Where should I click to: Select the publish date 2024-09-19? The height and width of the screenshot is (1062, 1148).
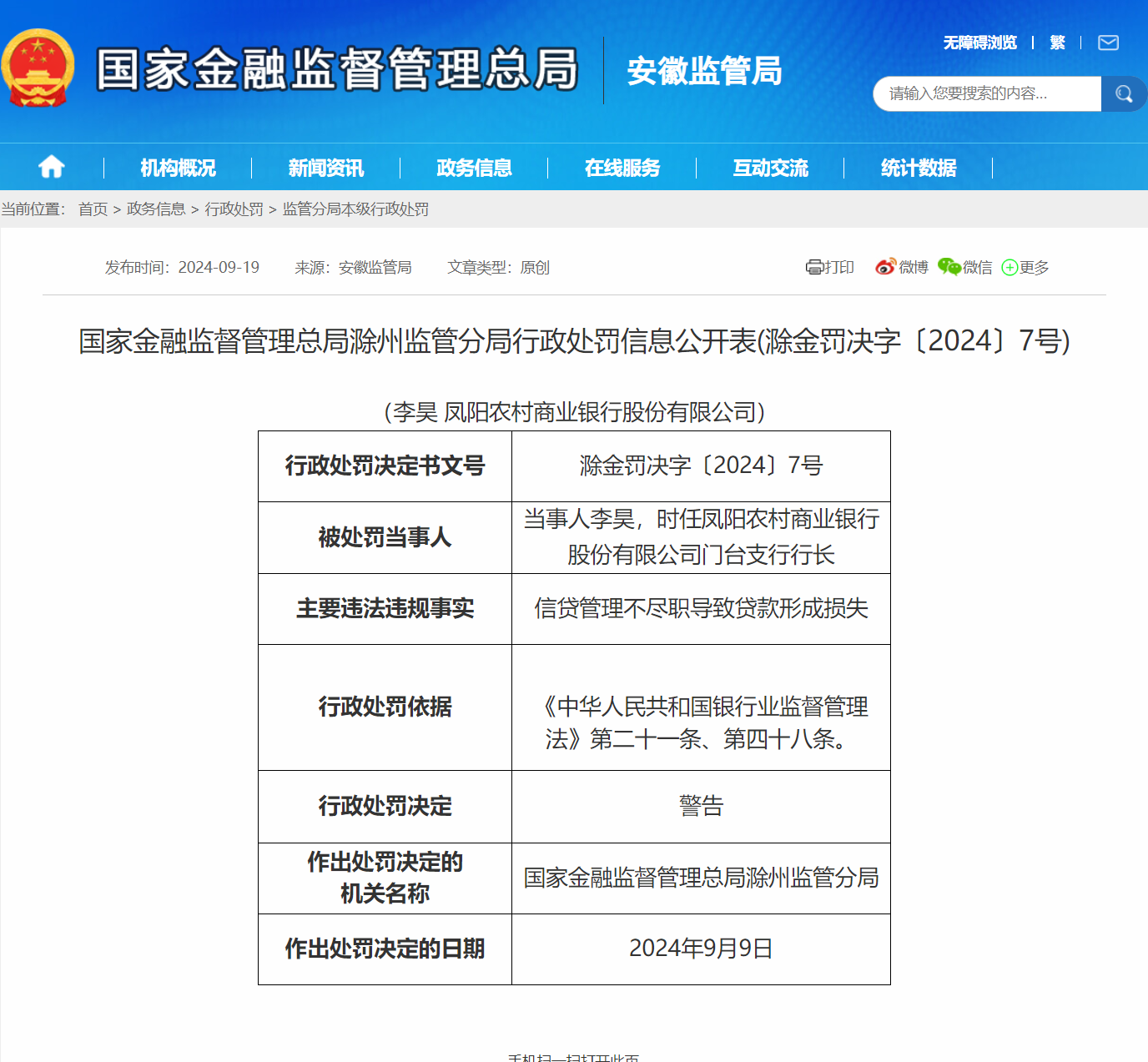pos(219,267)
